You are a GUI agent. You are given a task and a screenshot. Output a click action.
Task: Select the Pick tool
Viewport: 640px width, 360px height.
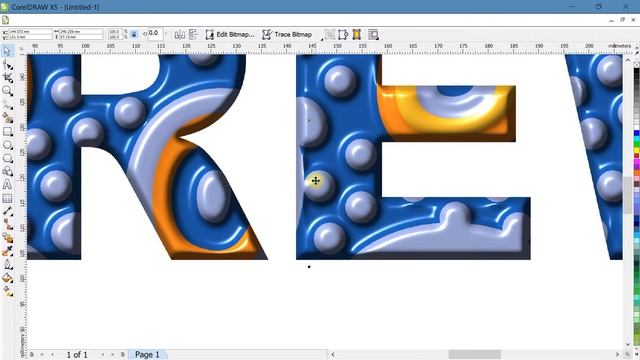(x=7, y=51)
